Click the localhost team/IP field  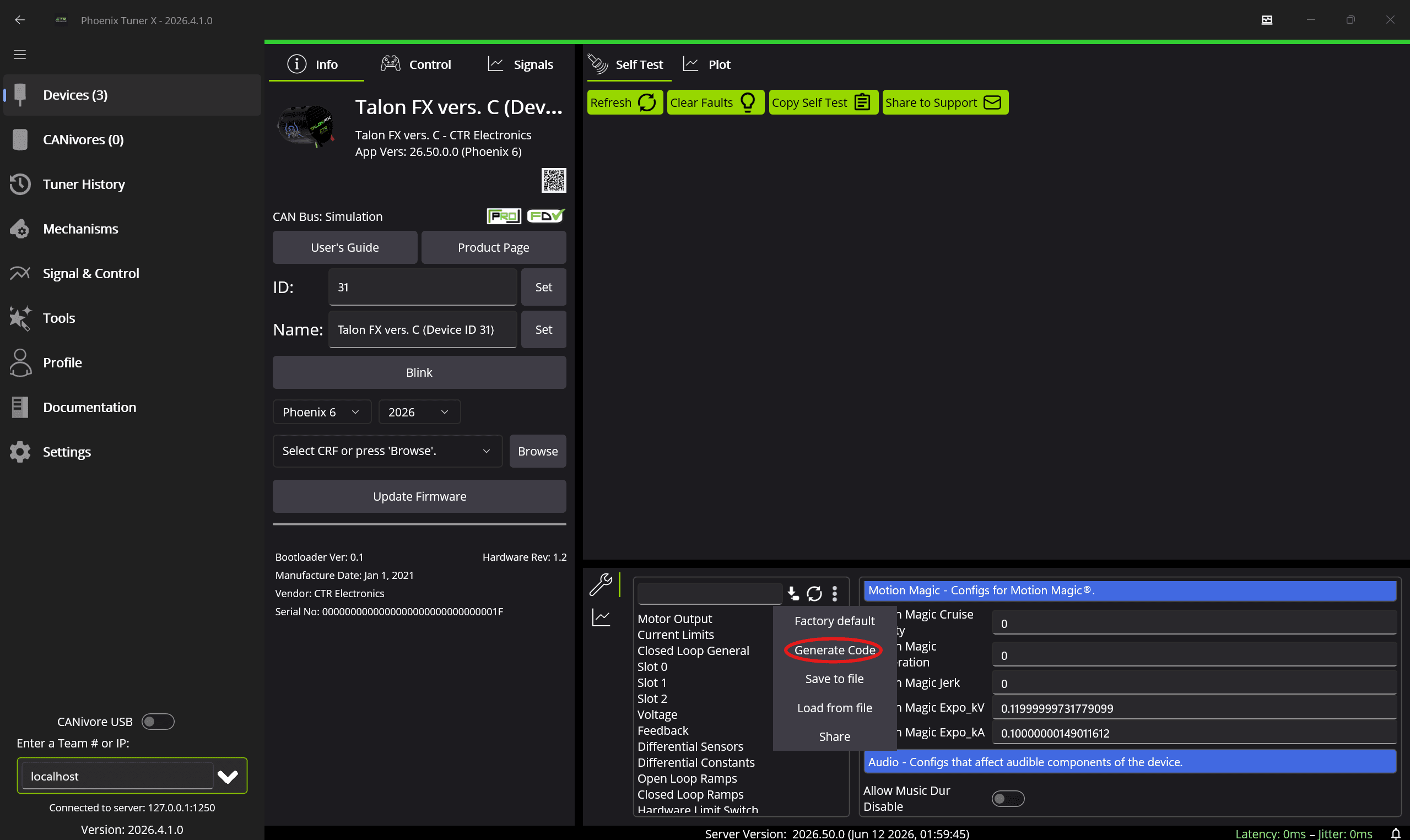[117, 776]
